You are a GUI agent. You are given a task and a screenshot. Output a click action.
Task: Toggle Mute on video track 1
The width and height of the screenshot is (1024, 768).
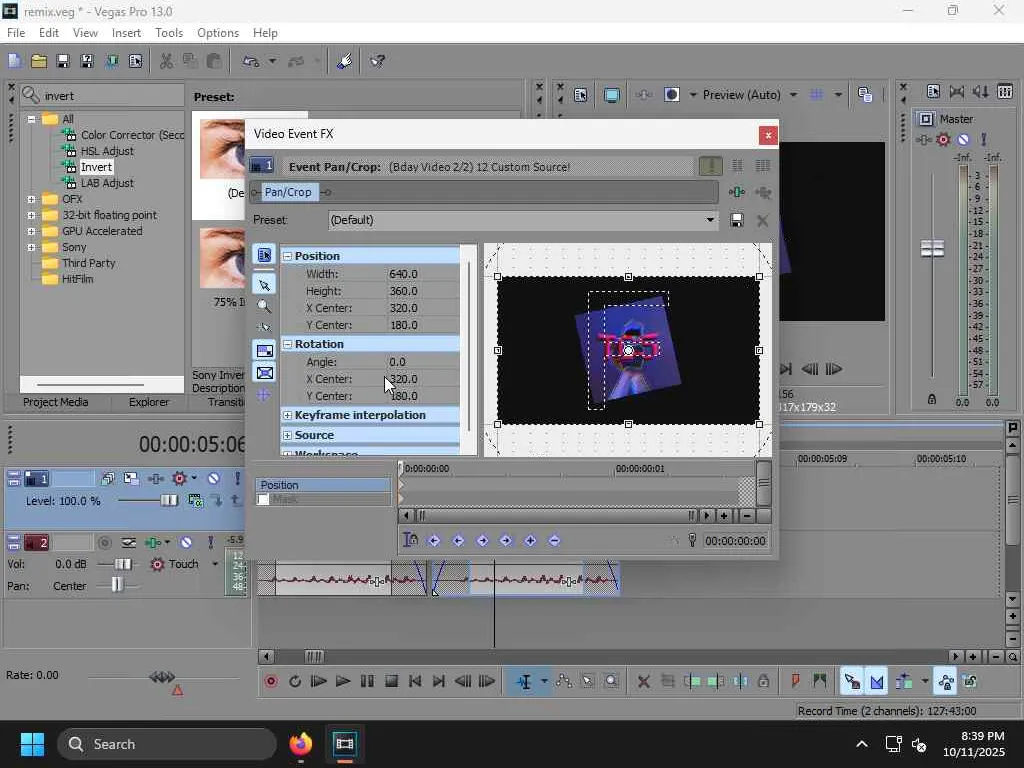pos(214,479)
